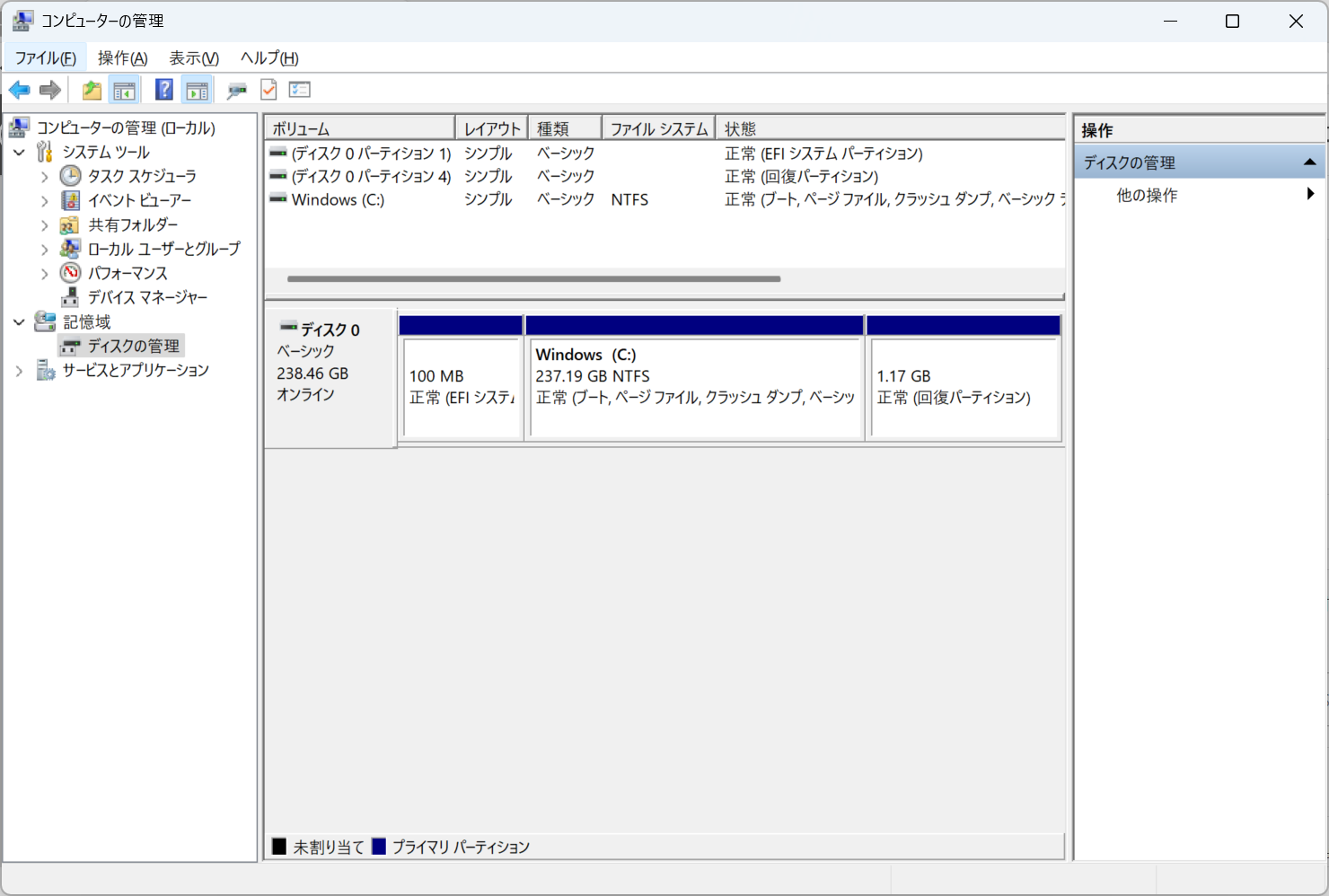Open Device Manager in the tree
The width and height of the screenshot is (1329, 896).
[x=147, y=297]
